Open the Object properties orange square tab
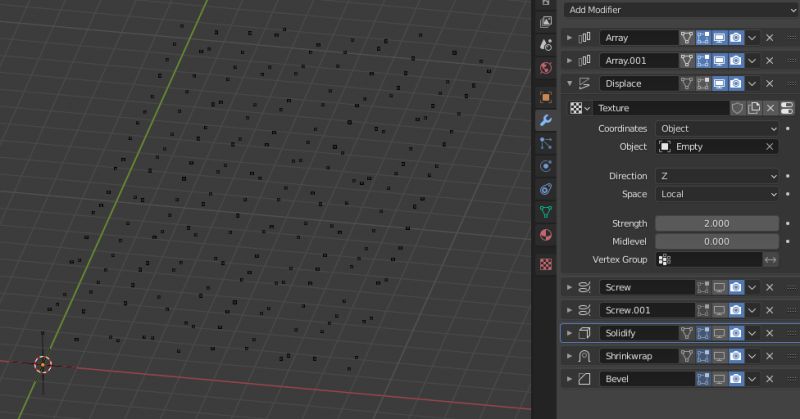The height and width of the screenshot is (419, 800). tap(545, 97)
